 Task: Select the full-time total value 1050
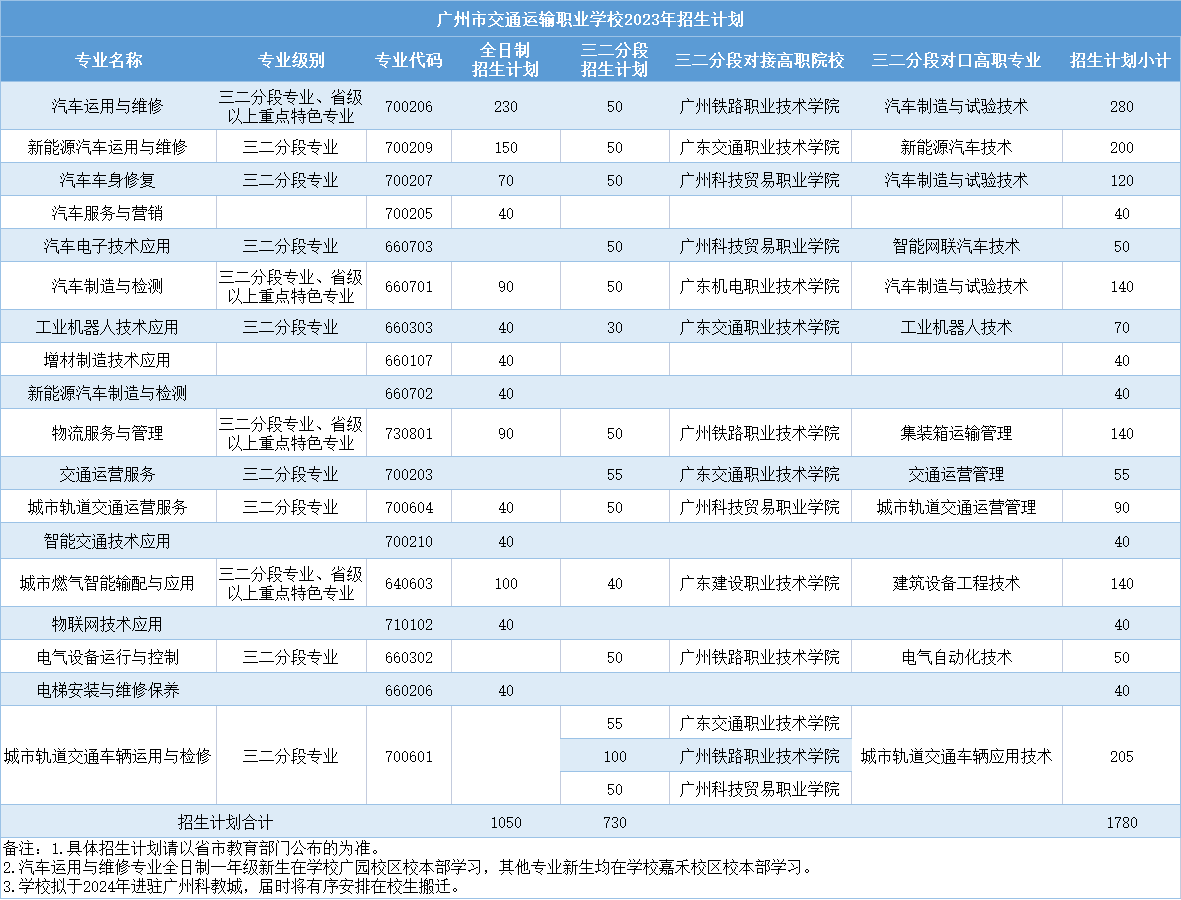click(506, 823)
